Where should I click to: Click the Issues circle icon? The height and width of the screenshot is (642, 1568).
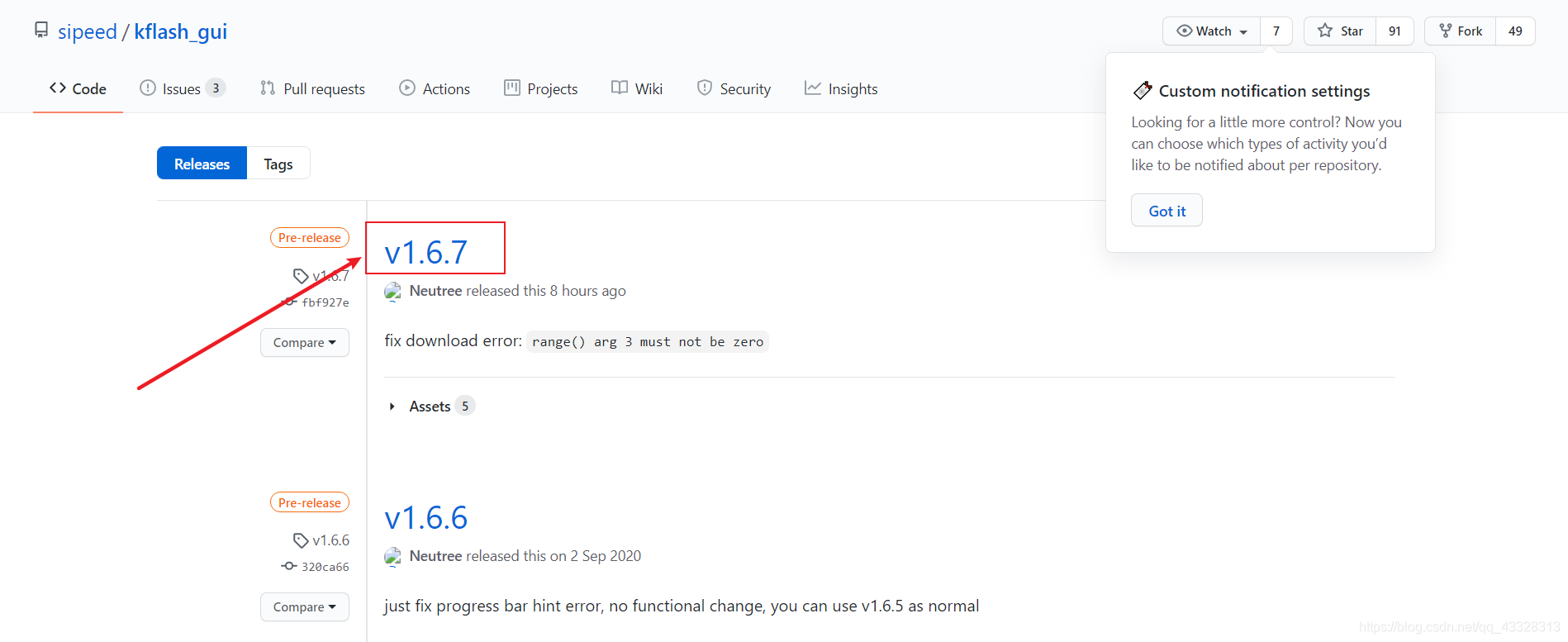coord(147,88)
